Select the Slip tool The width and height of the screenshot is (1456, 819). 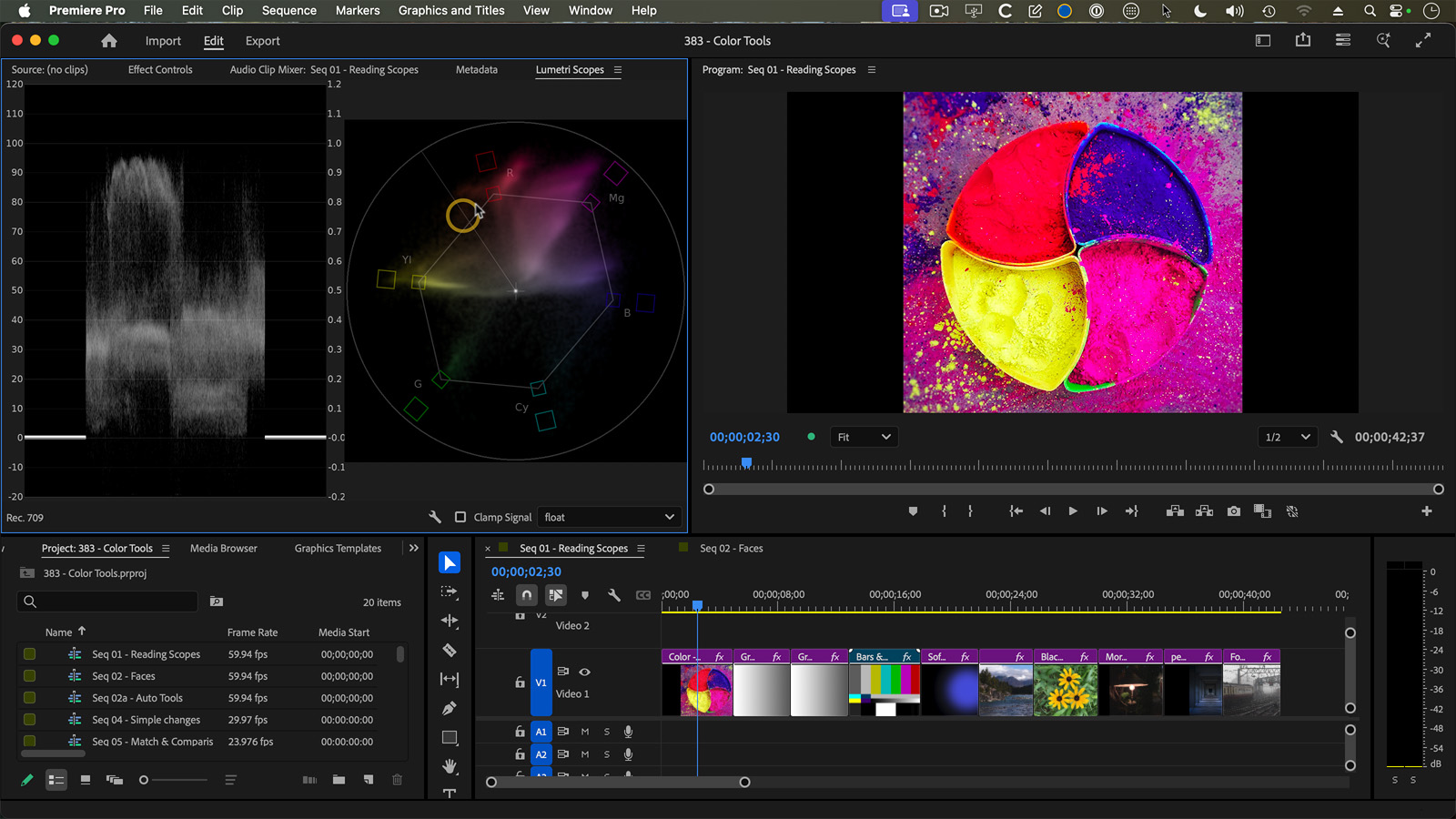coord(450,679)
